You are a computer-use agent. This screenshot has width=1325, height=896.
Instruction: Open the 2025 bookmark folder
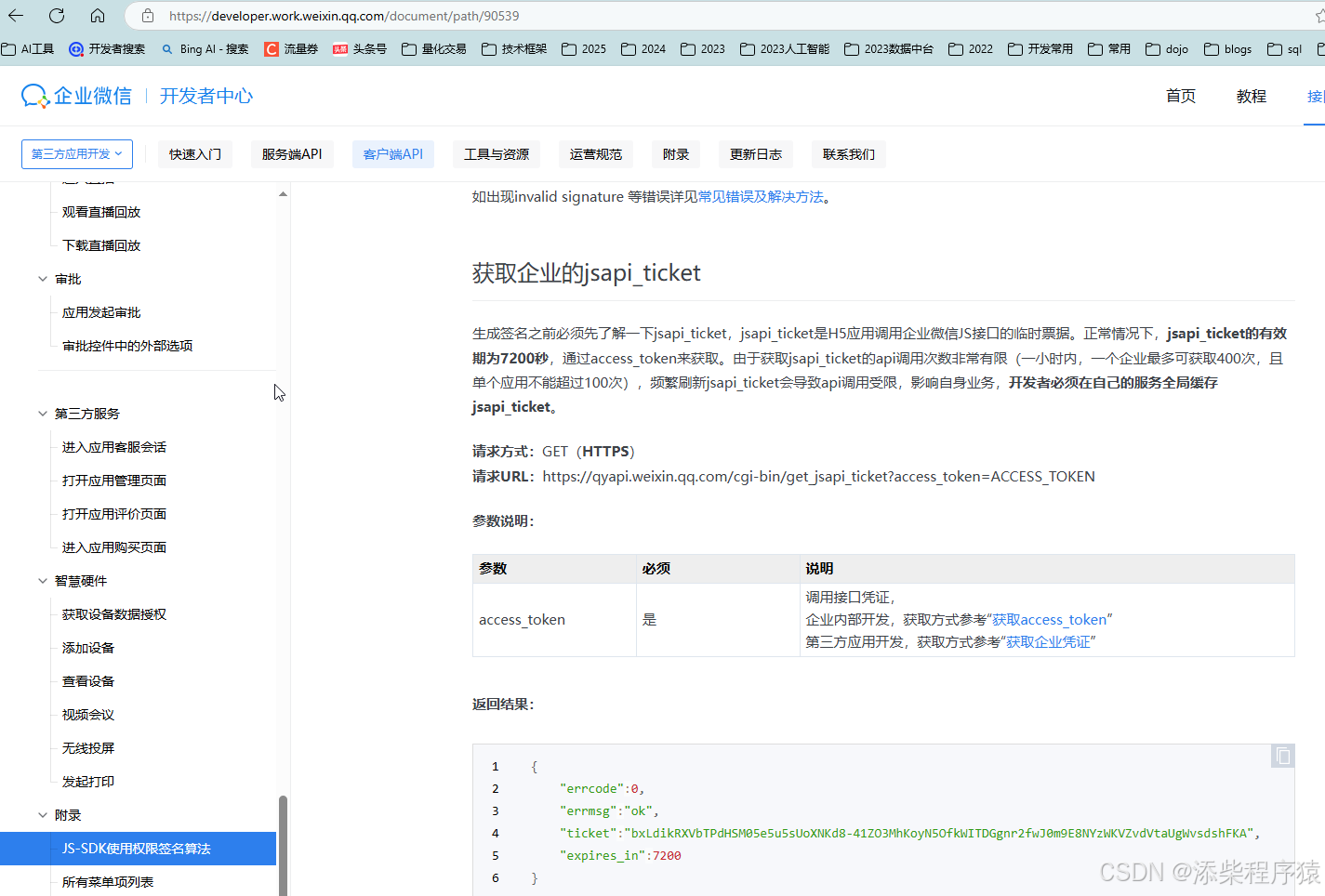tap(584, 49)
